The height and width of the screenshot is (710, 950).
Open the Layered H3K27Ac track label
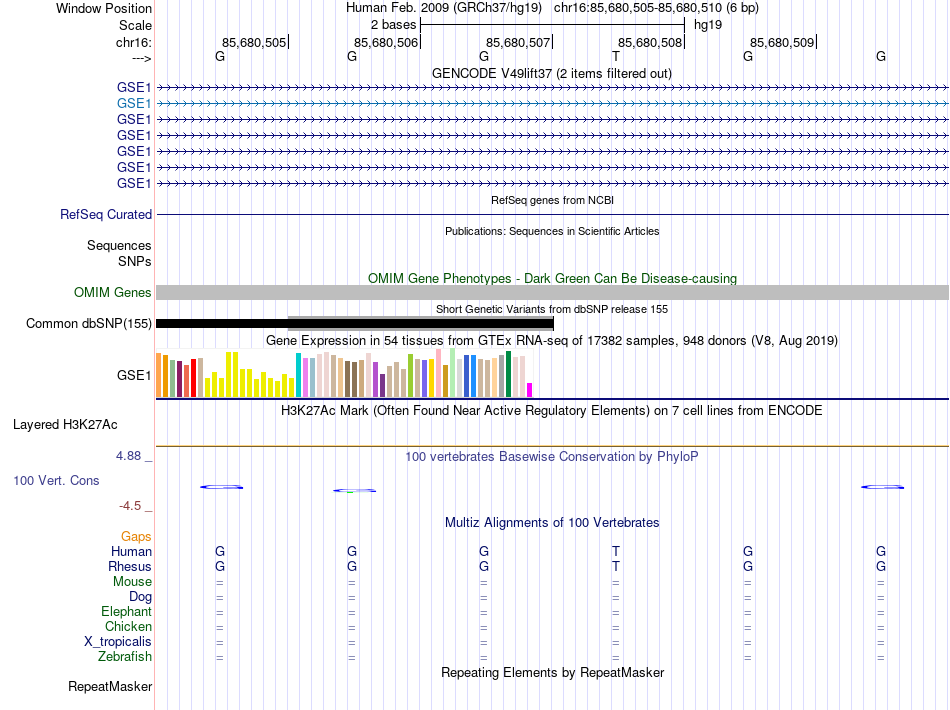coord(65,425)
